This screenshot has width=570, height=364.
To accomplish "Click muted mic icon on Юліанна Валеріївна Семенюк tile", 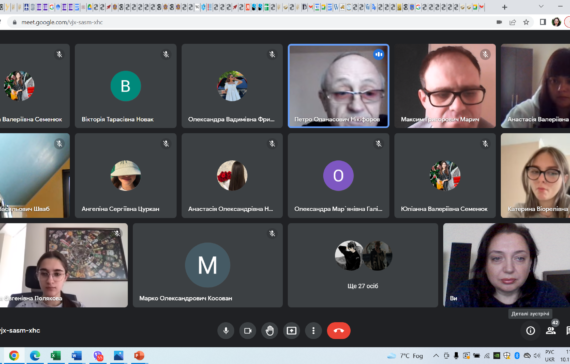I will point(485,144).
